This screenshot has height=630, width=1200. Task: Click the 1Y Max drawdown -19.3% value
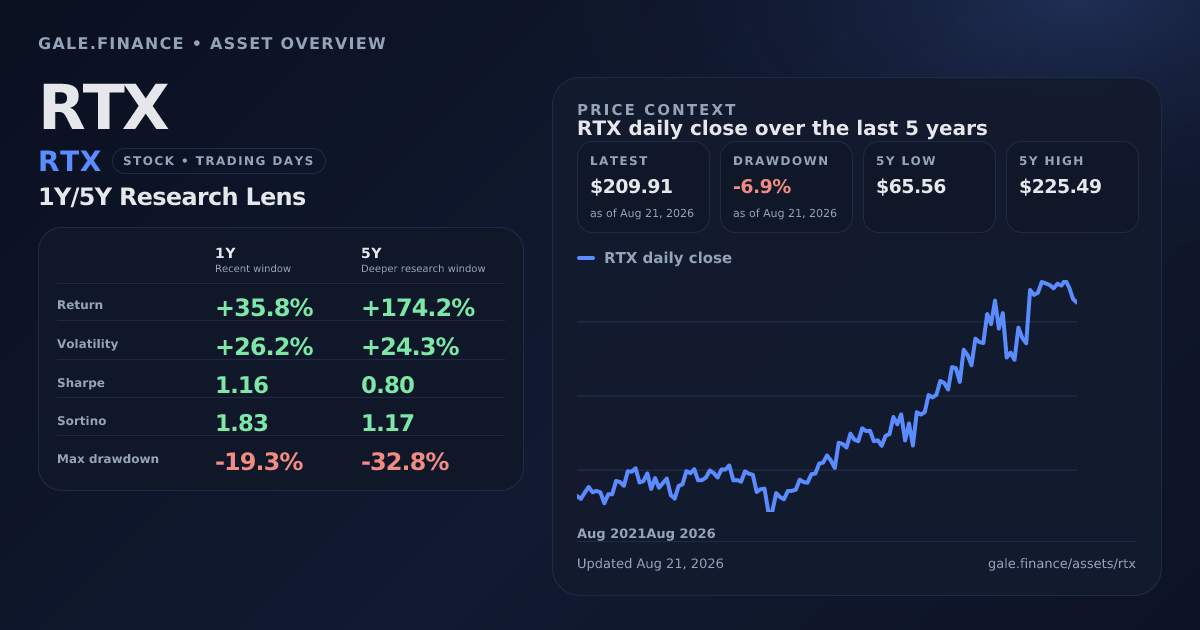click(x=259, y=462)
